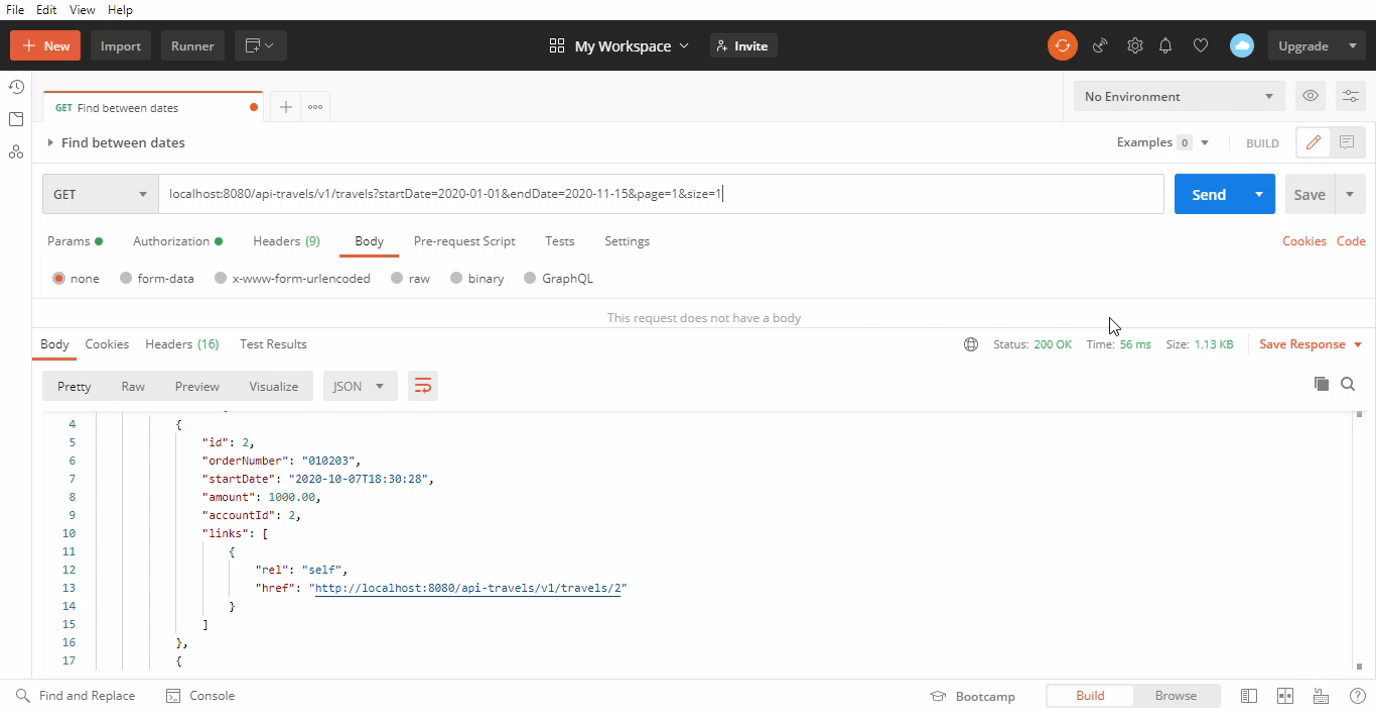Toggle the two pane view icon
The width and height of the screenshot is (1376, 712).
pyautogui.click(x=1285, y=696)
